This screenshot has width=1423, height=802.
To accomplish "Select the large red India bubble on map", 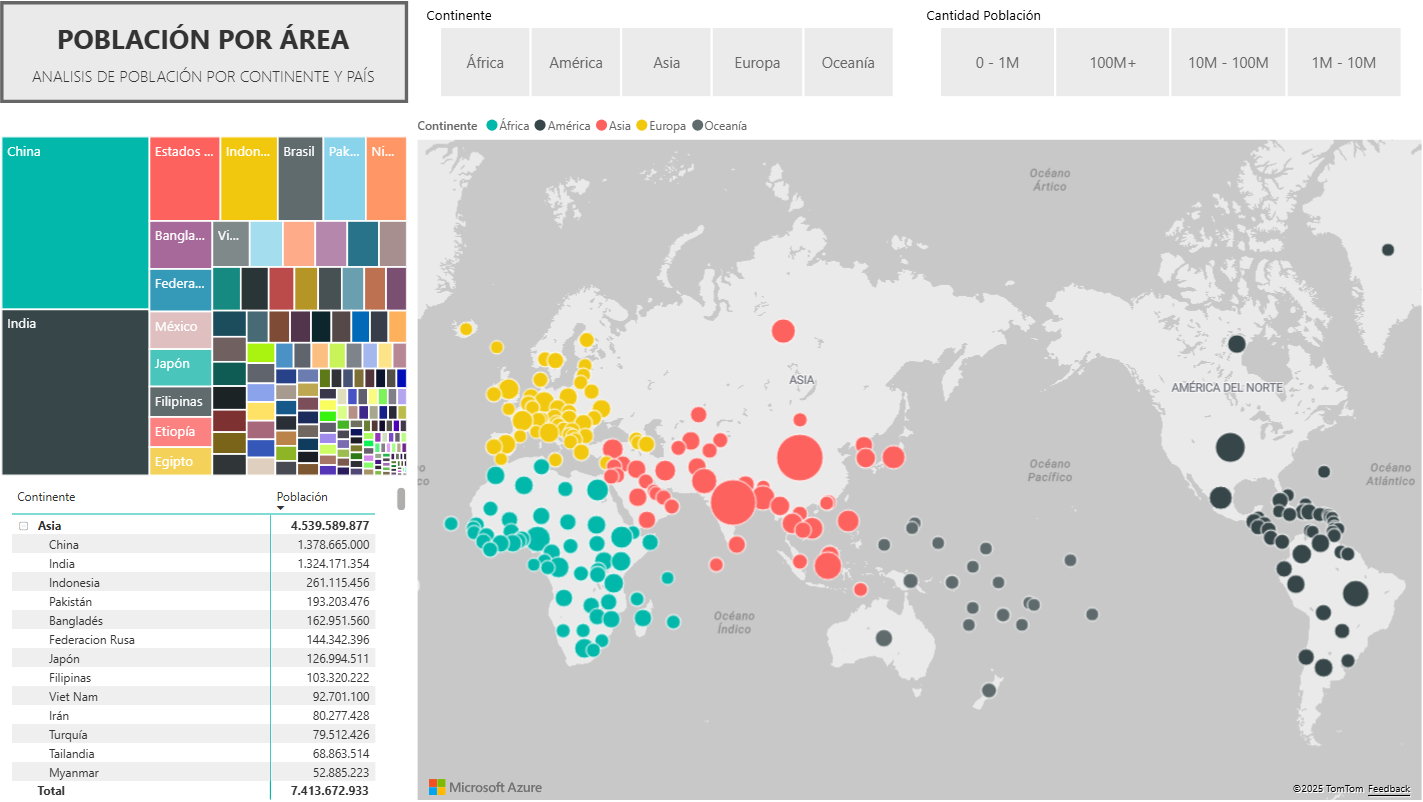I will pos(733,502).
